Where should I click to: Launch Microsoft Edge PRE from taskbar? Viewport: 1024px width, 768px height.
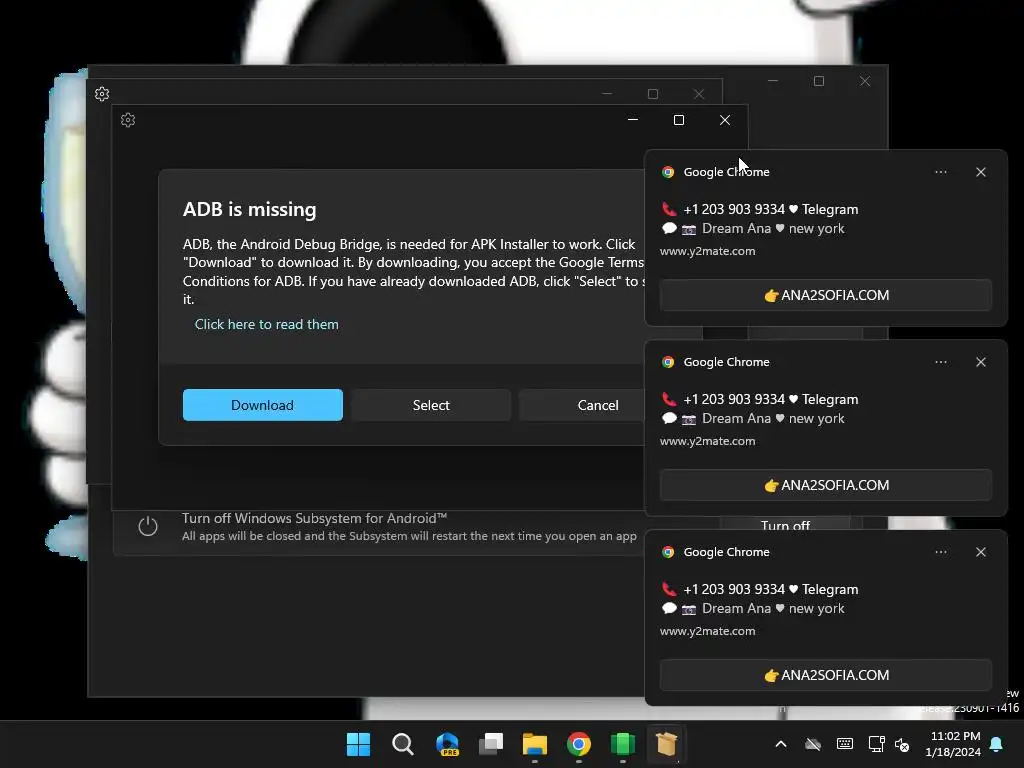(447, 744)
